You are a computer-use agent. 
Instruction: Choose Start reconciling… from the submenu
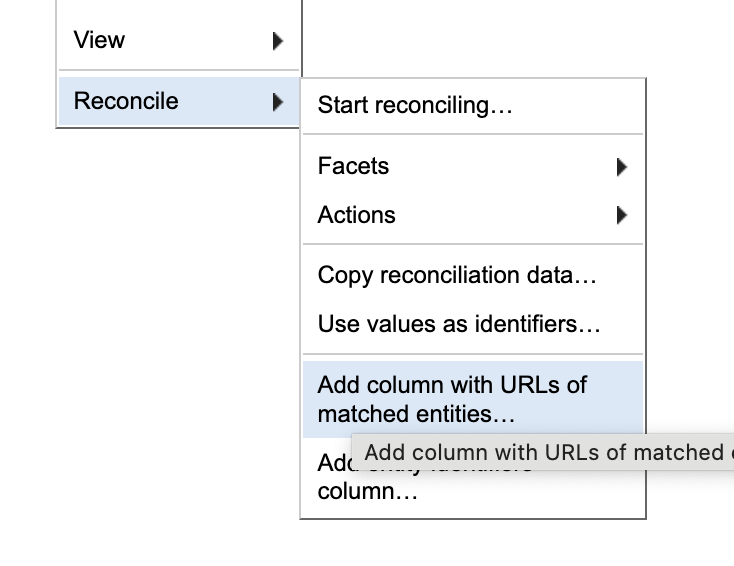tap(415, 105)
